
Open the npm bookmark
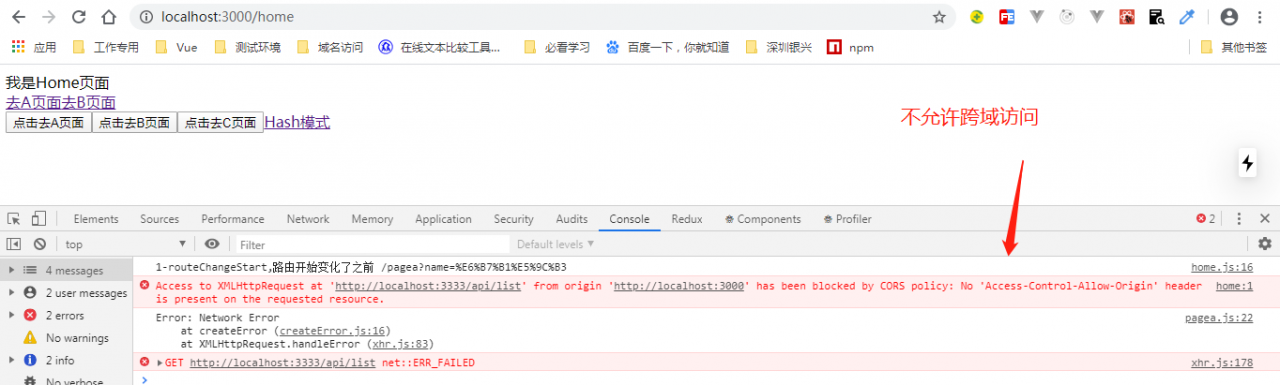click(850, 47)
